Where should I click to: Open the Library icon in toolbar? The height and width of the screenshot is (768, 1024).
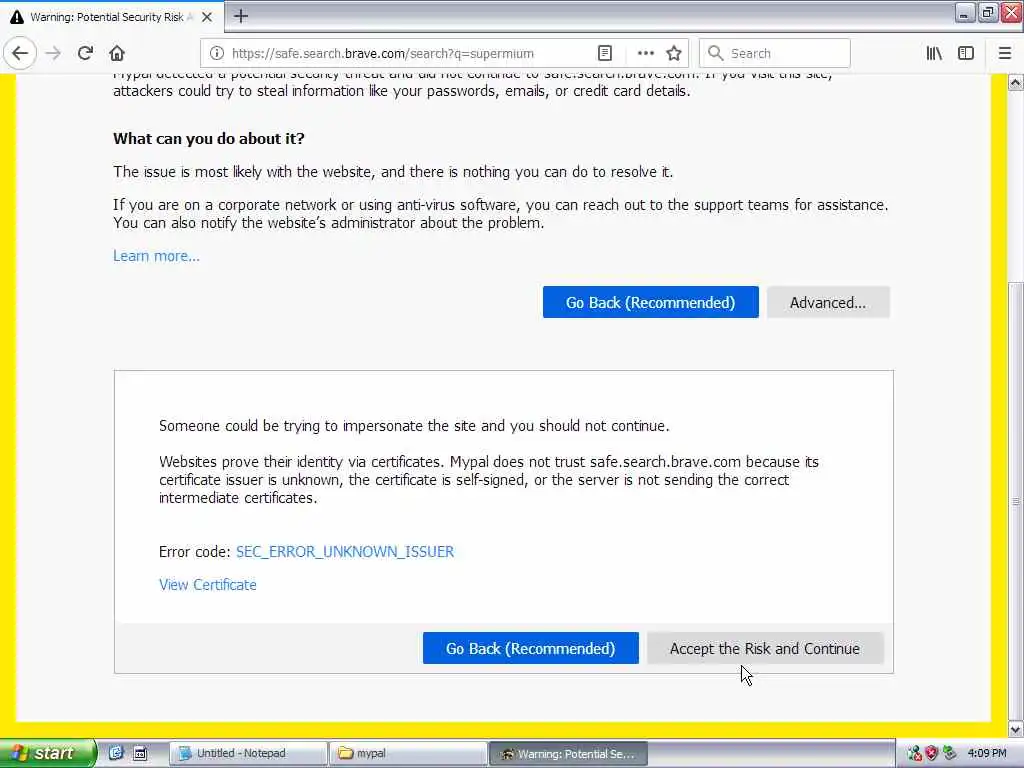934,53
